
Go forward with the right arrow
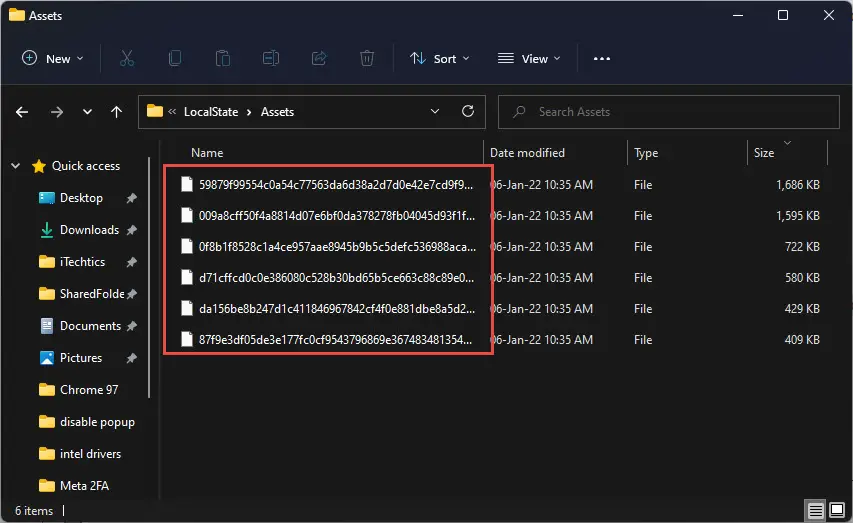click(x=57, y=112)
